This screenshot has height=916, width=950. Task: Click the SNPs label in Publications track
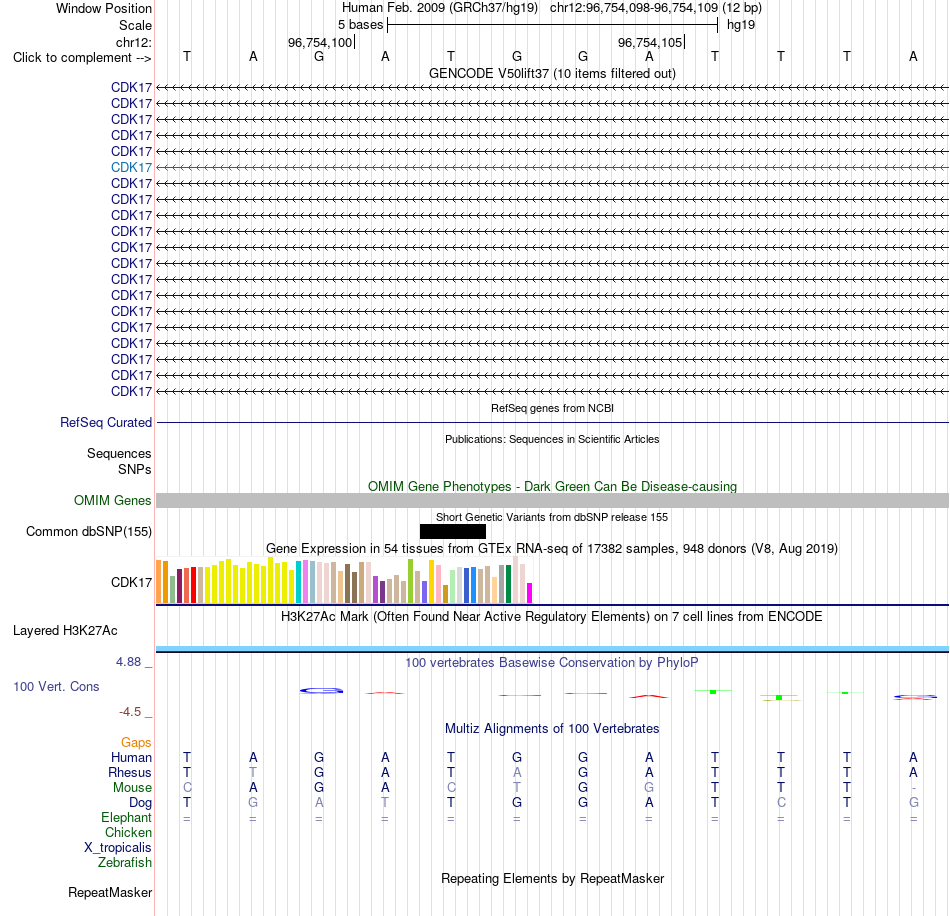pyautogui.click(x=135, y=470)
